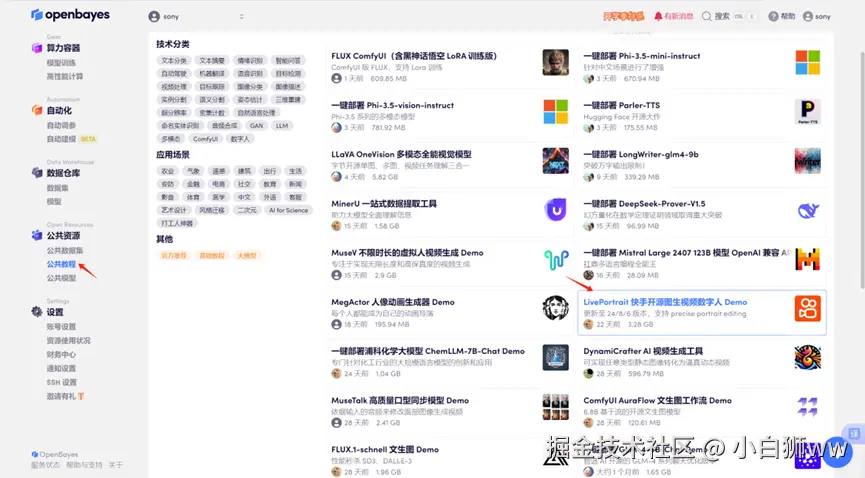865x478 pixels.
Task: Click the user avatar icon beside sony at top right
Action: [x=808, y=17]
